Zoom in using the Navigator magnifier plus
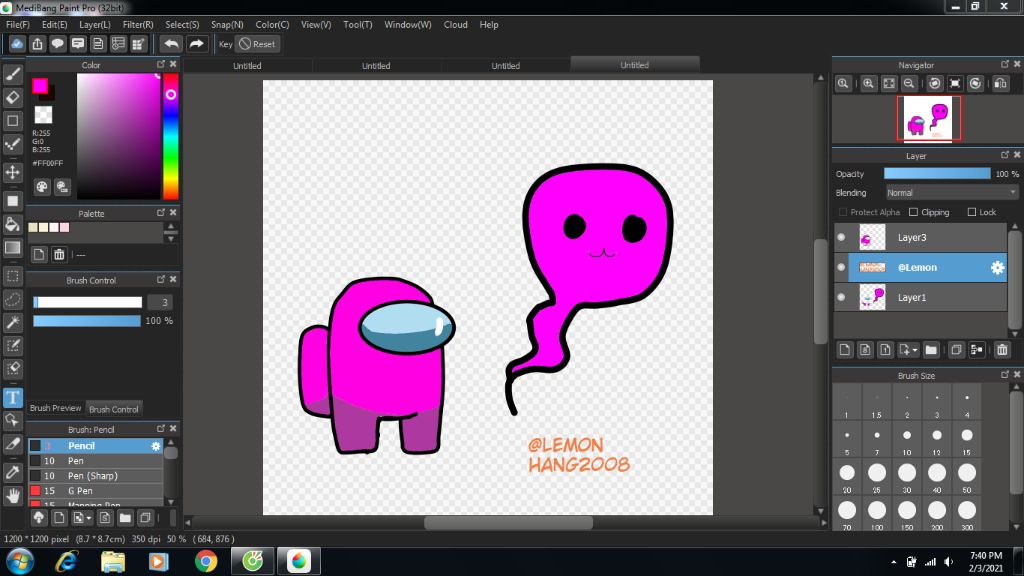The image size is (1024, 576). pyautogui.click(x=868, y=84)
